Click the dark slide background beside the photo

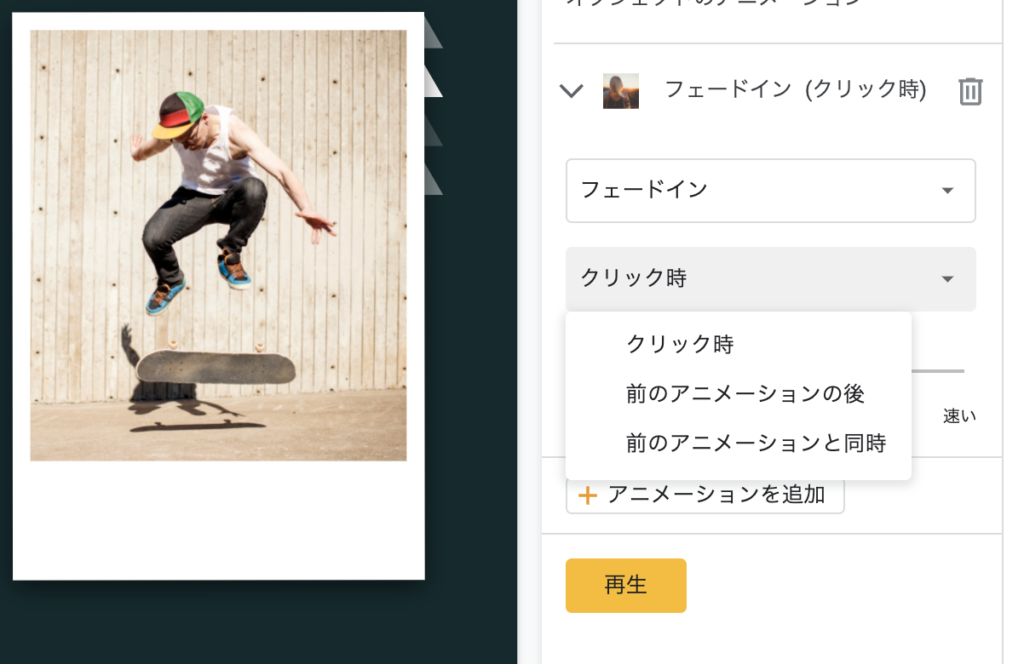click(x=470, y=392)
